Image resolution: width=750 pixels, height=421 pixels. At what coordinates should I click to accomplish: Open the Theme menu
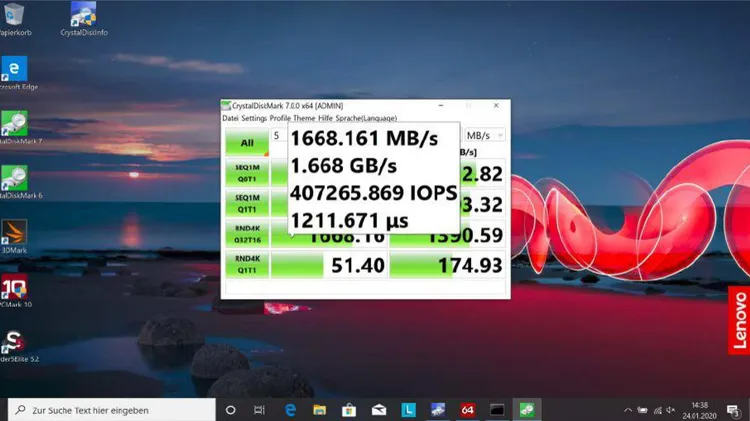304,118
